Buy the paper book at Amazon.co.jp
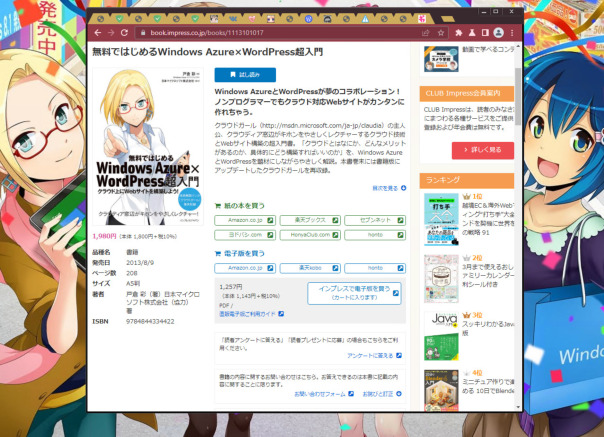Image resolution: width=604 pixels, height=437 pixels. 245,220
